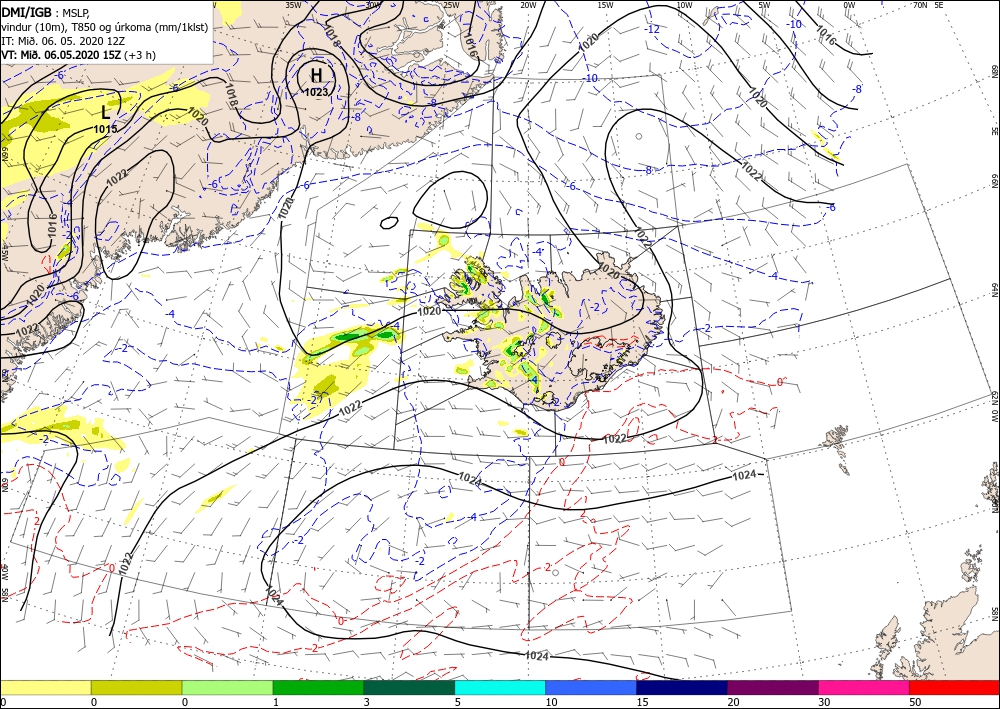1000x709 pixels.
Task: Click the -12 temperature contour label
Action: 652,29
